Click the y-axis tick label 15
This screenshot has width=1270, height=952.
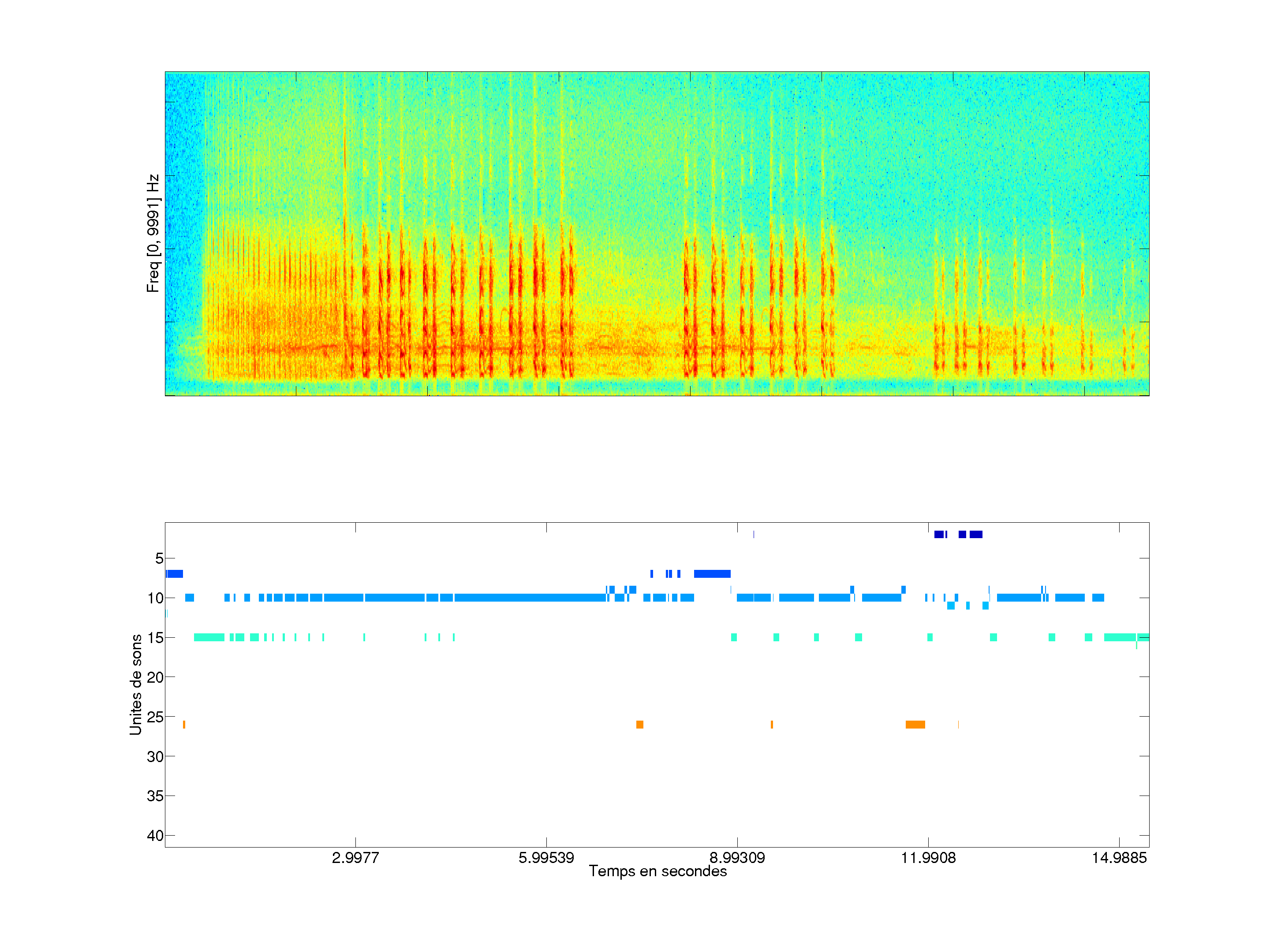[x=155, y=638]
